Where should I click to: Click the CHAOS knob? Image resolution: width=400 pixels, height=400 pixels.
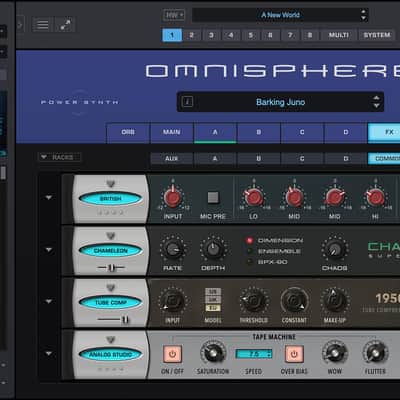coord(335,249)
